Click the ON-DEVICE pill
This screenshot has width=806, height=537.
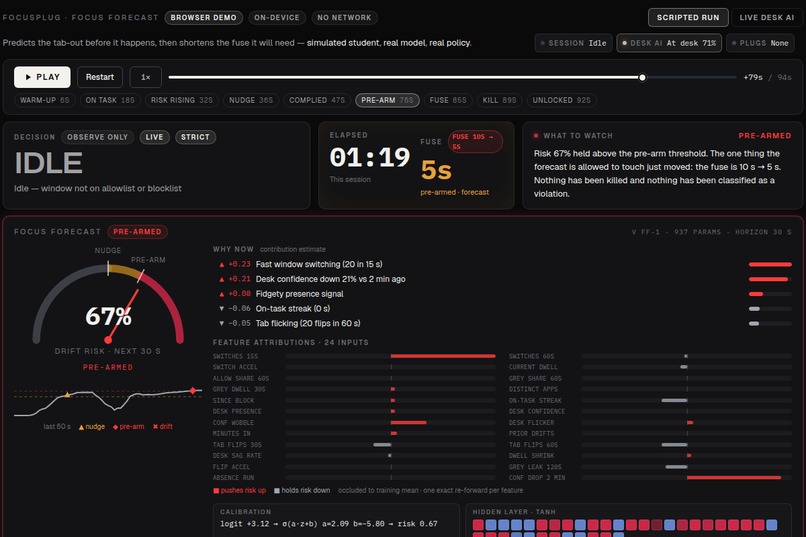(277, 17)
